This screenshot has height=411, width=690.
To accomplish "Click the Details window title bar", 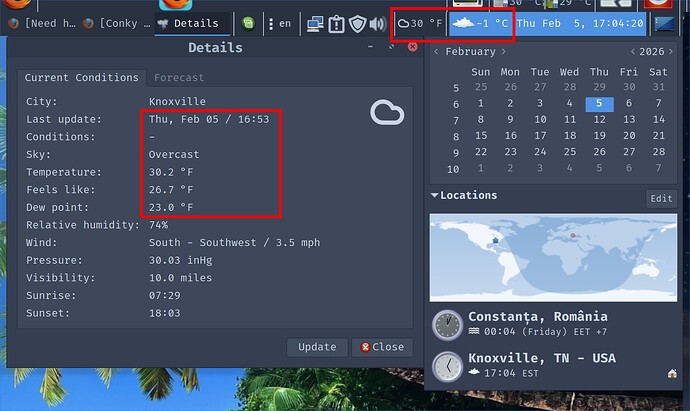I will 215,48.
